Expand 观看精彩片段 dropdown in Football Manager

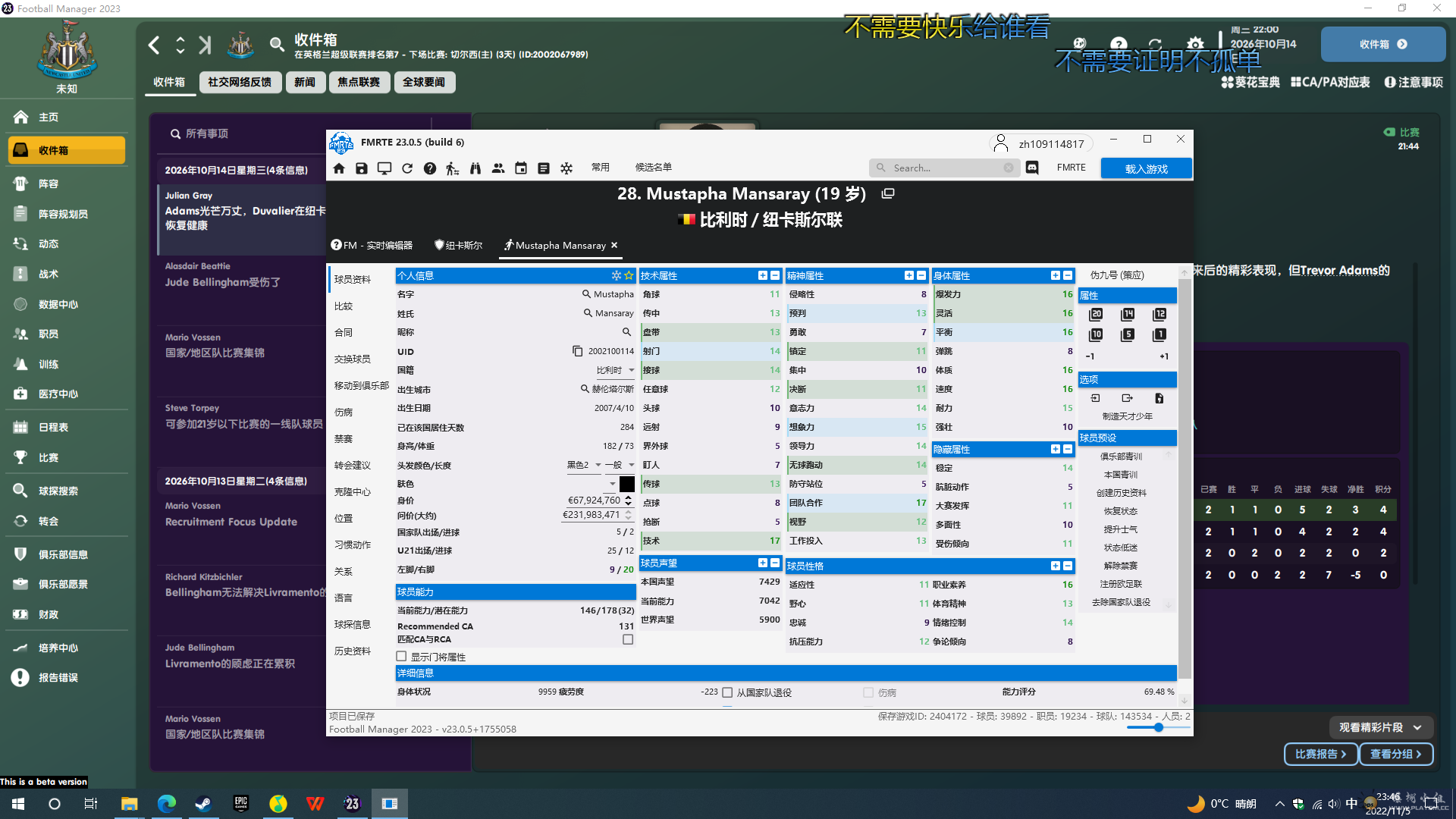point(1380,727)
